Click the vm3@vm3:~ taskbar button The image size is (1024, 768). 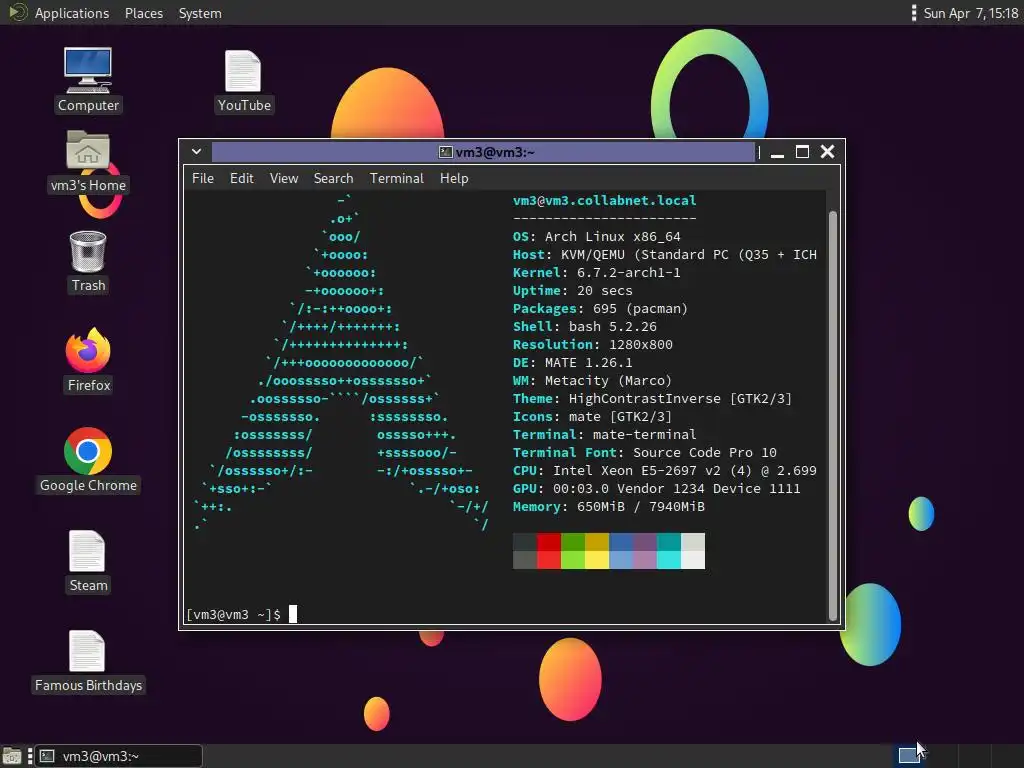coord(118,756)
